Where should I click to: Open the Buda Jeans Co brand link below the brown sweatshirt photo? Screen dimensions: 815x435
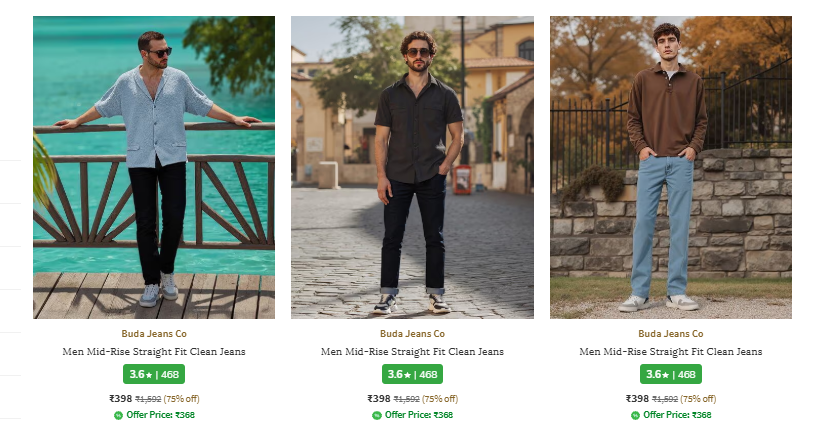670,334
